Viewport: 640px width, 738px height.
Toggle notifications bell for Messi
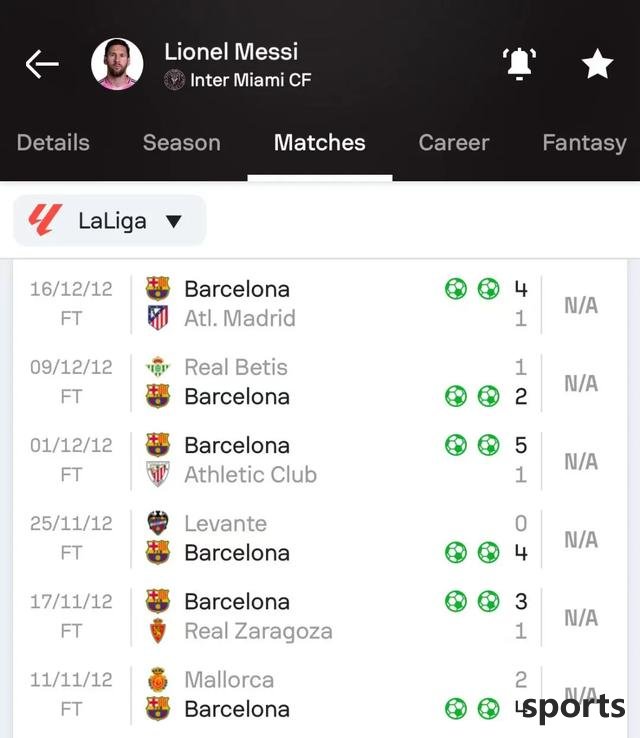coord(519,64)
